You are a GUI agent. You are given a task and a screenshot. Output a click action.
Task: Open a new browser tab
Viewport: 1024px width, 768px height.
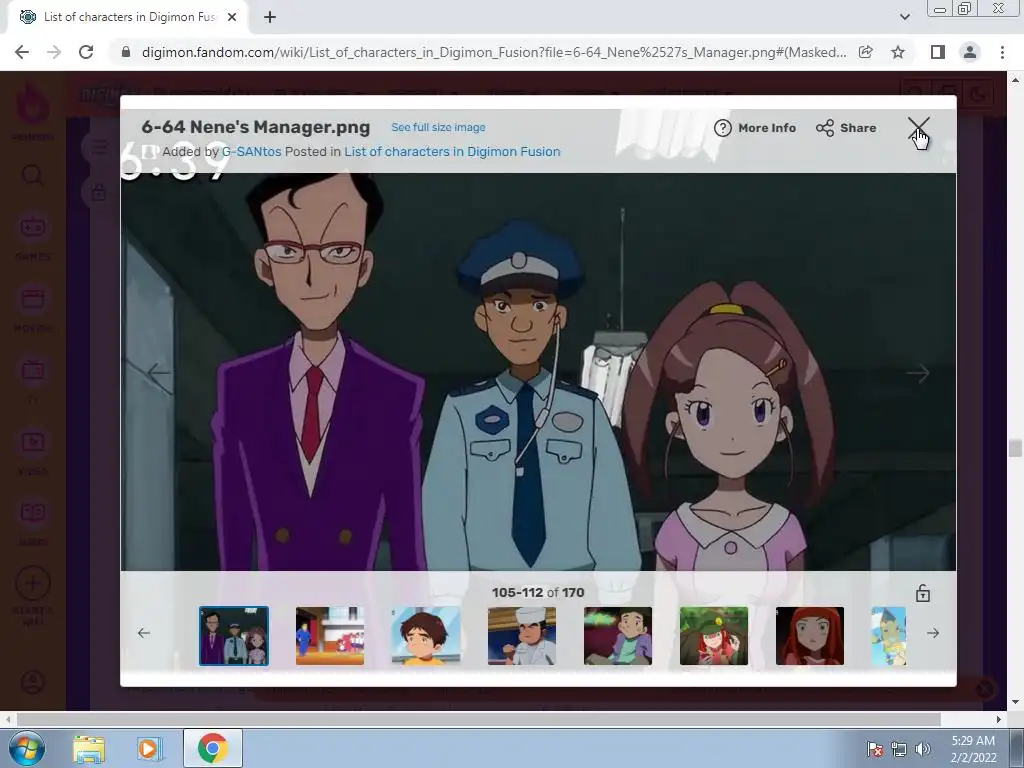click(270, 17)
